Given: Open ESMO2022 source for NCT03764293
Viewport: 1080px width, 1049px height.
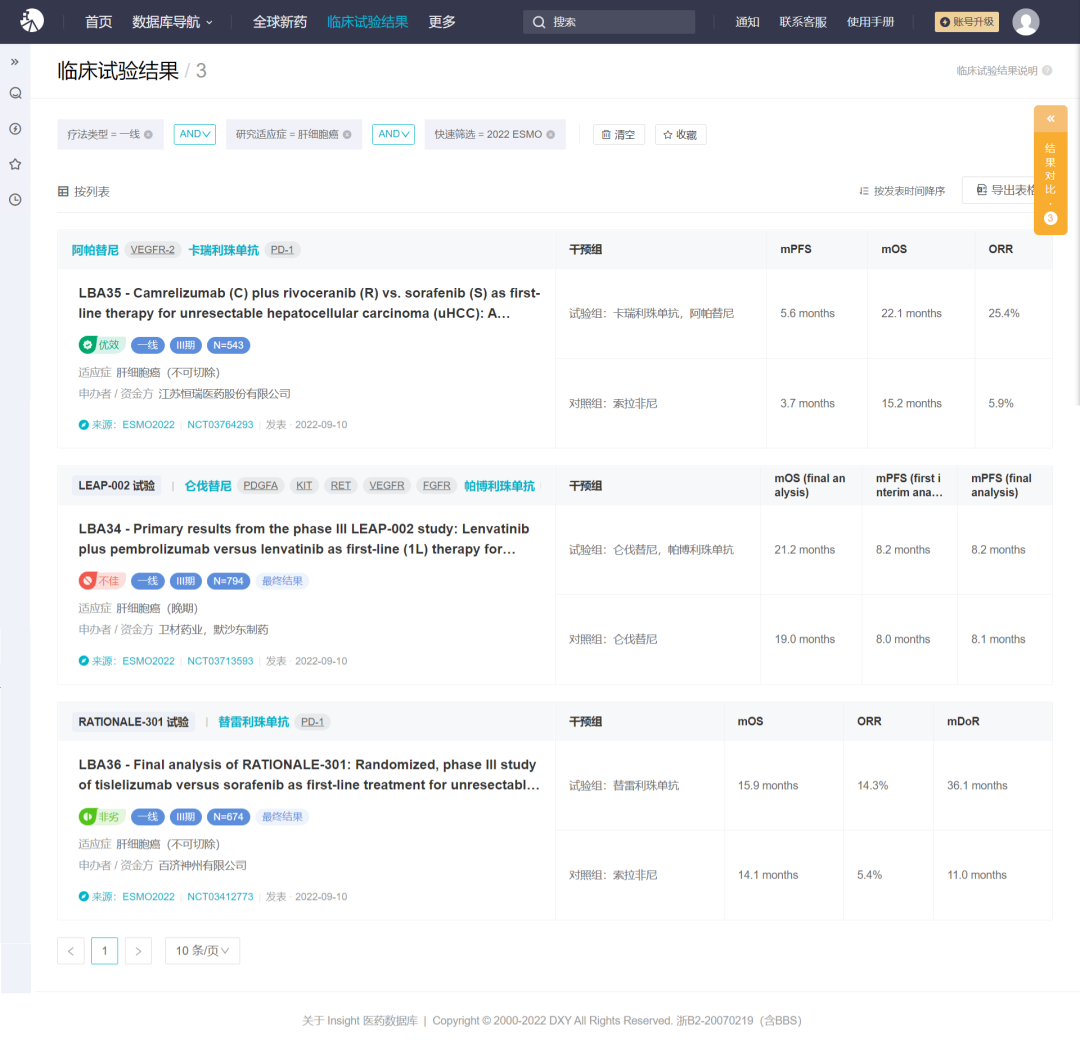Looking at the screenshot, I should click(x=148, y=425).
